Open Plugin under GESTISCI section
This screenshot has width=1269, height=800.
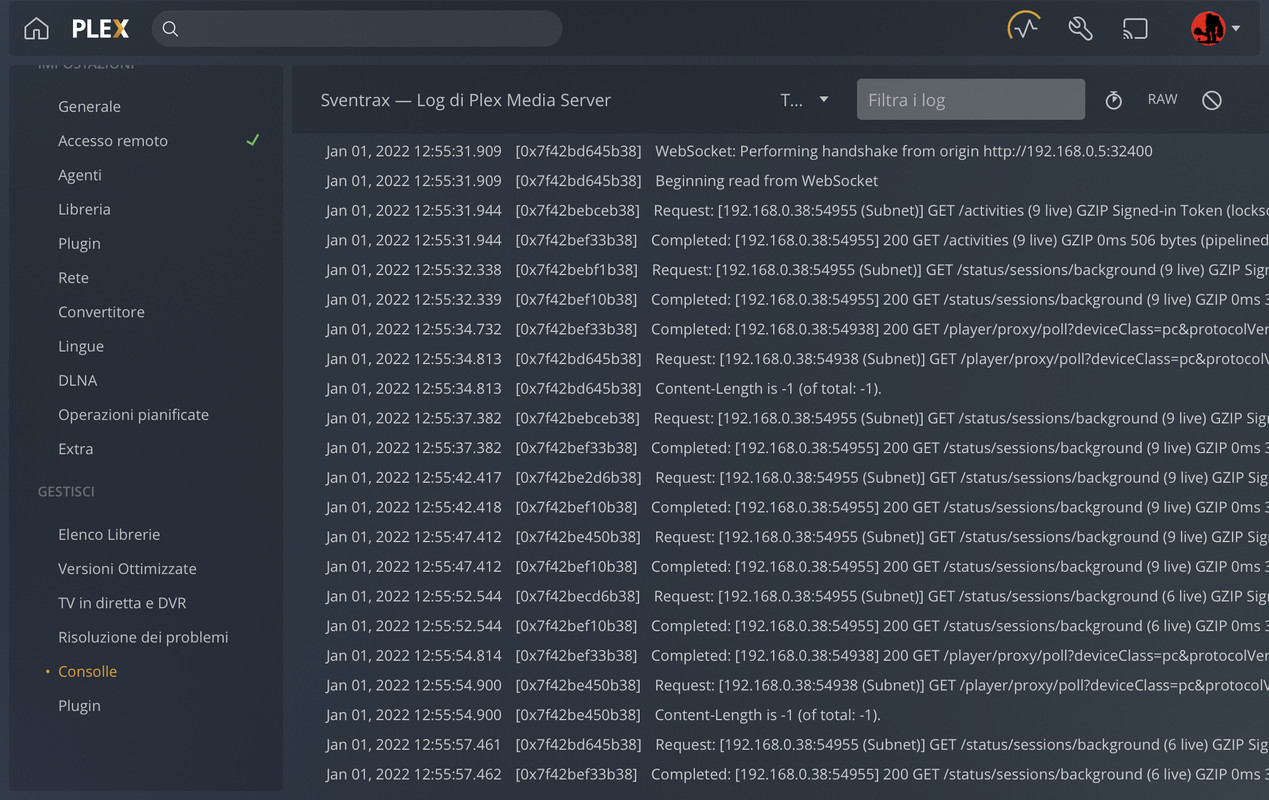coord(79,705)
